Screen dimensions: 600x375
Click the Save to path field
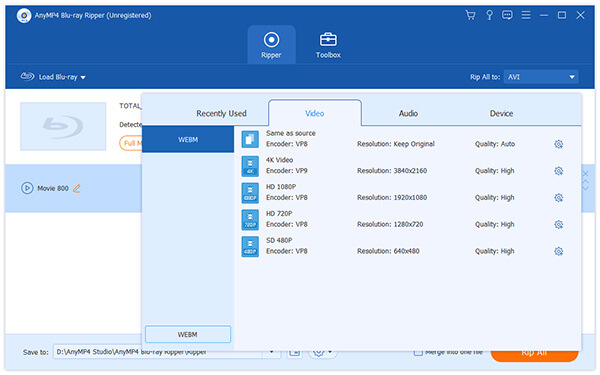pos(158,352)
